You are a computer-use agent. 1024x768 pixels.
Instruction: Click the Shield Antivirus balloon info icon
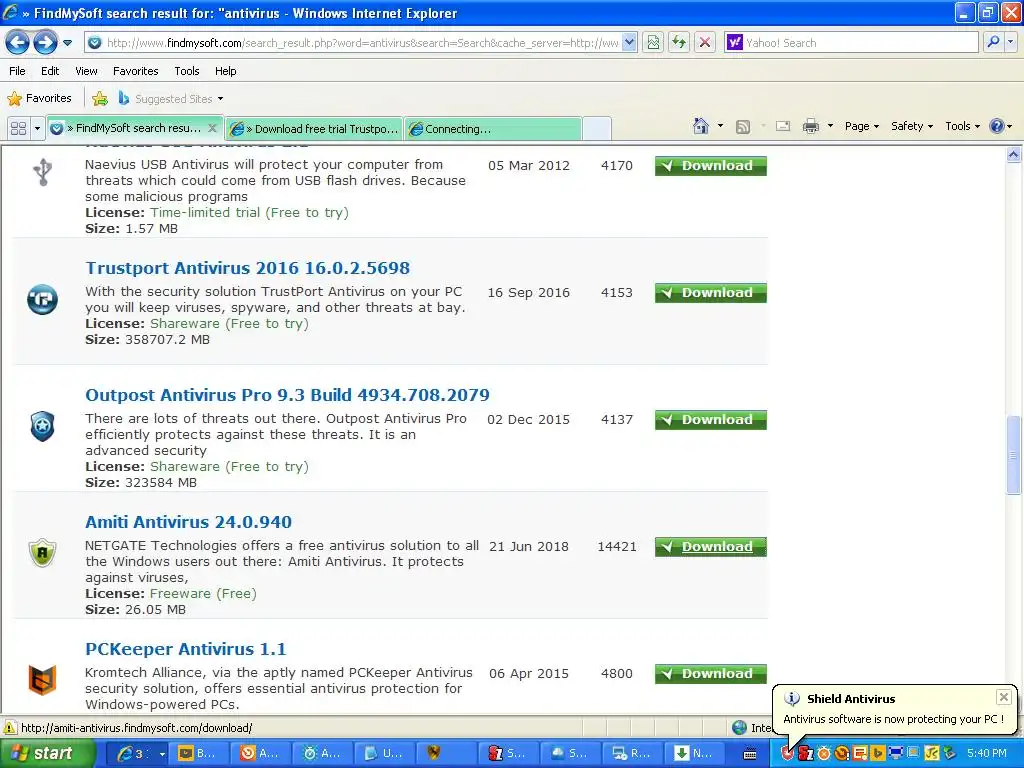(792, 698)
